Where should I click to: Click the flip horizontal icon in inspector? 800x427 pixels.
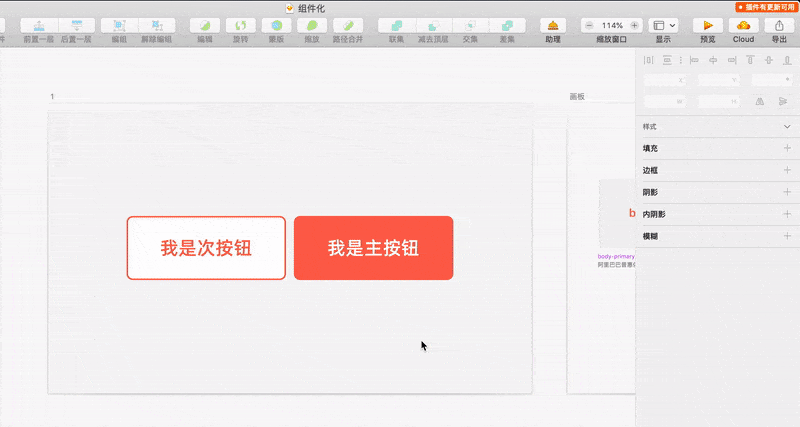click(760, 101)
